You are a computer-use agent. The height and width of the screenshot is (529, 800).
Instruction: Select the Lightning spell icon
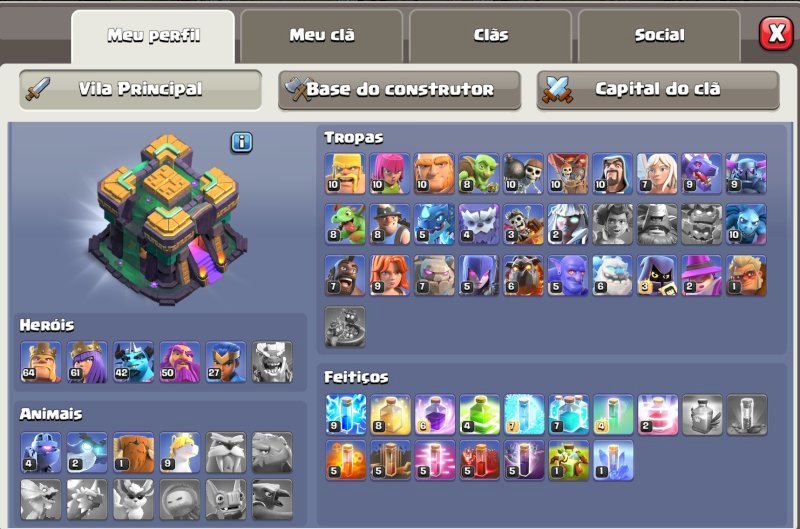click(x=346, y=415)
